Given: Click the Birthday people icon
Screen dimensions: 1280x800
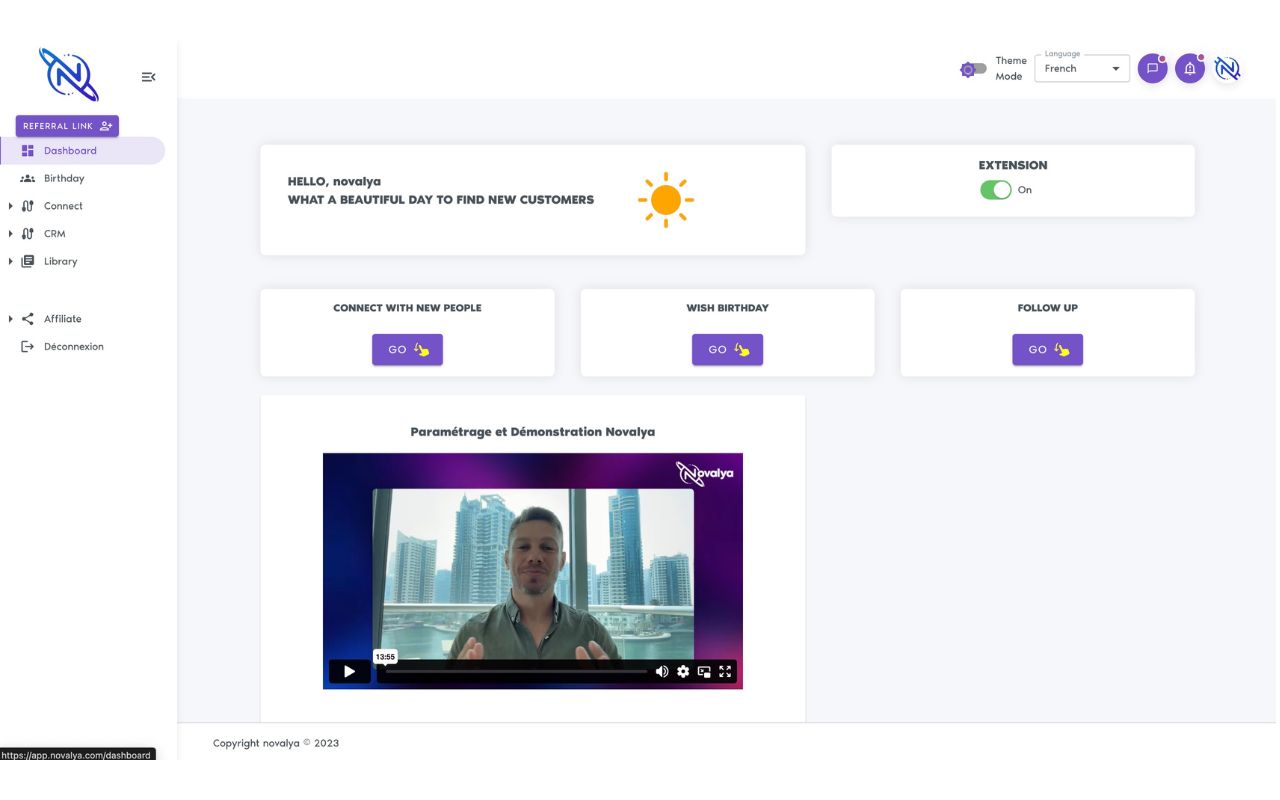Looking at the screenshot, I should click(28, 179).
